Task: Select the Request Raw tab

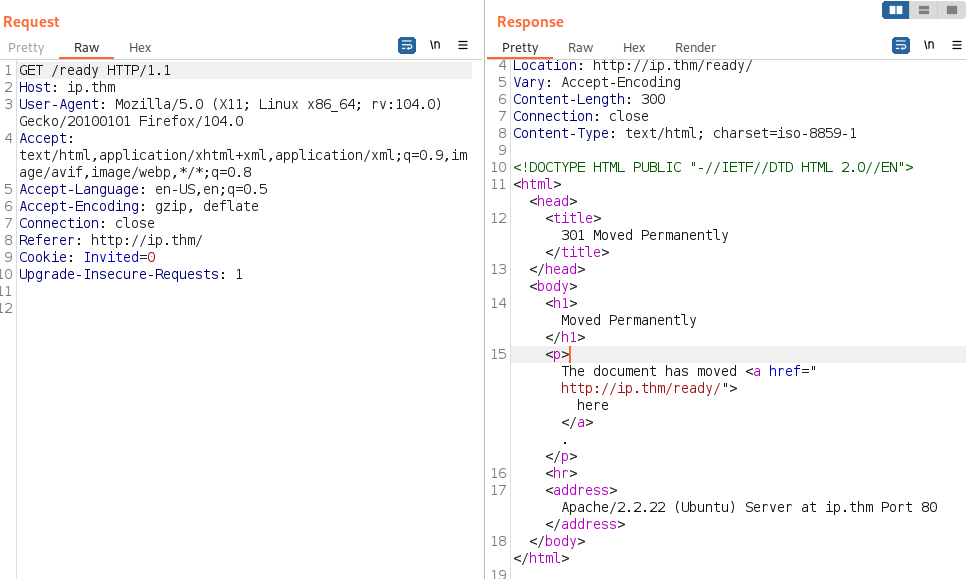Action: tap(86, 47)
